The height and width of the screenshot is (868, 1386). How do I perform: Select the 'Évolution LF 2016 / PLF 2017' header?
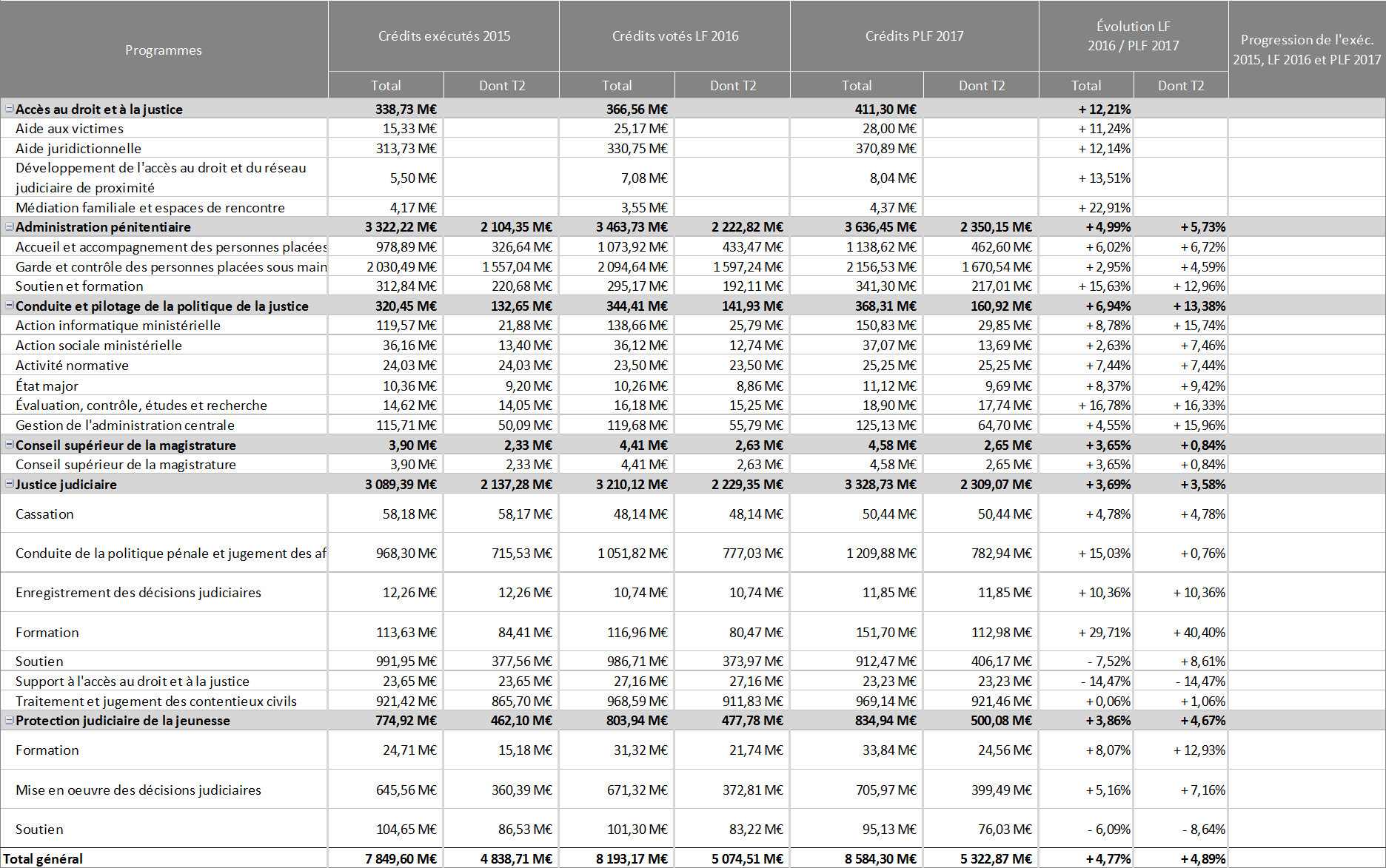pos(1133,36)
